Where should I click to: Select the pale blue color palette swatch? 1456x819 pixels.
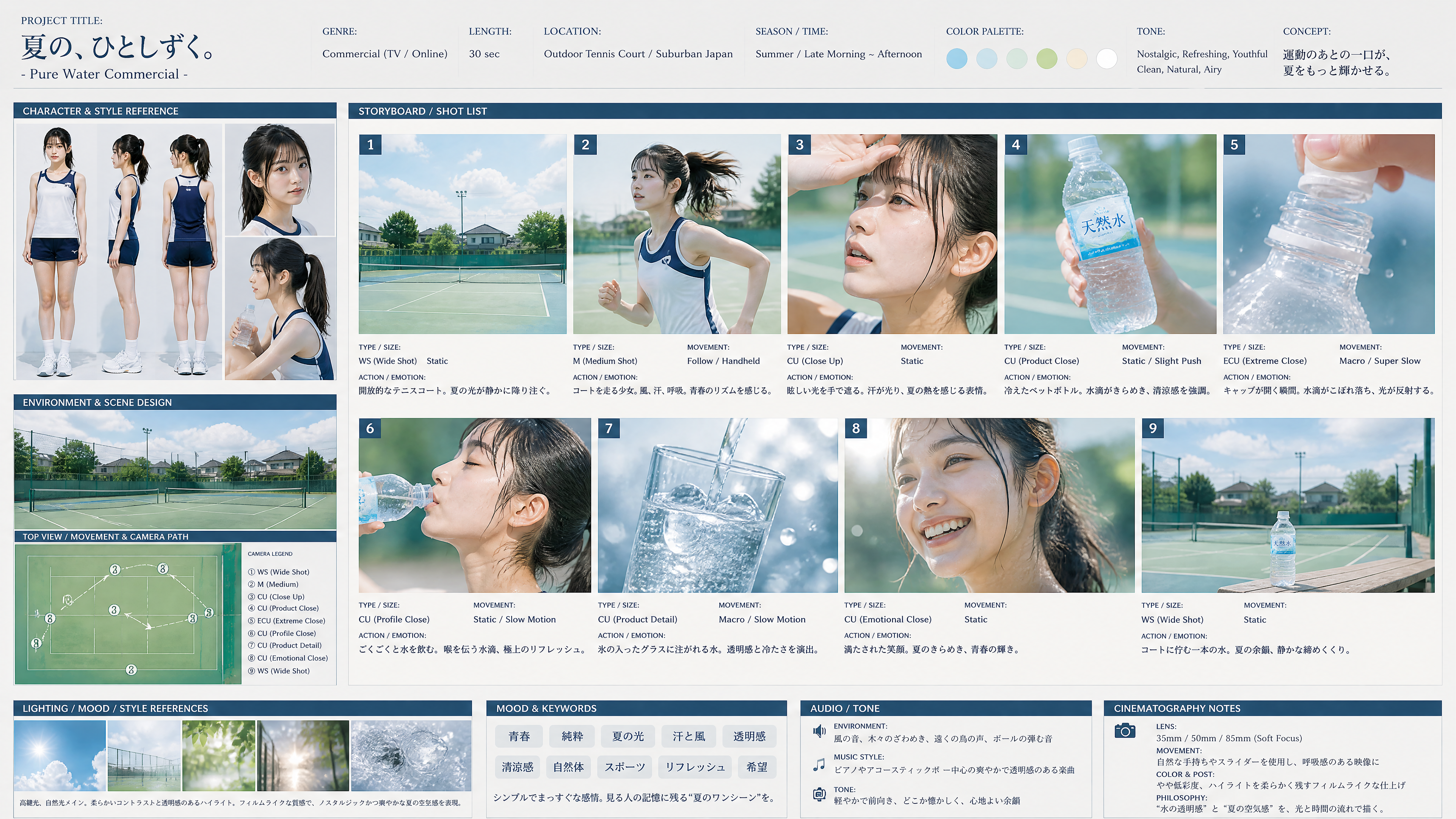[986, 58]
